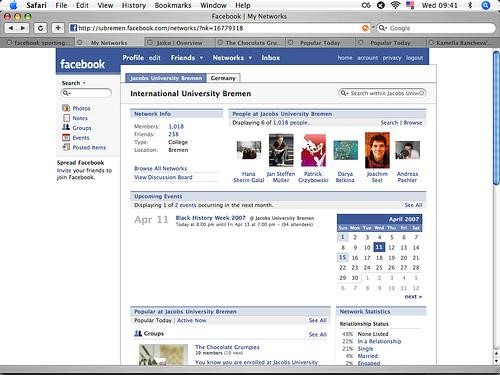Click Safari back arrow button
The image size is (500, 375).
[11, 28]
